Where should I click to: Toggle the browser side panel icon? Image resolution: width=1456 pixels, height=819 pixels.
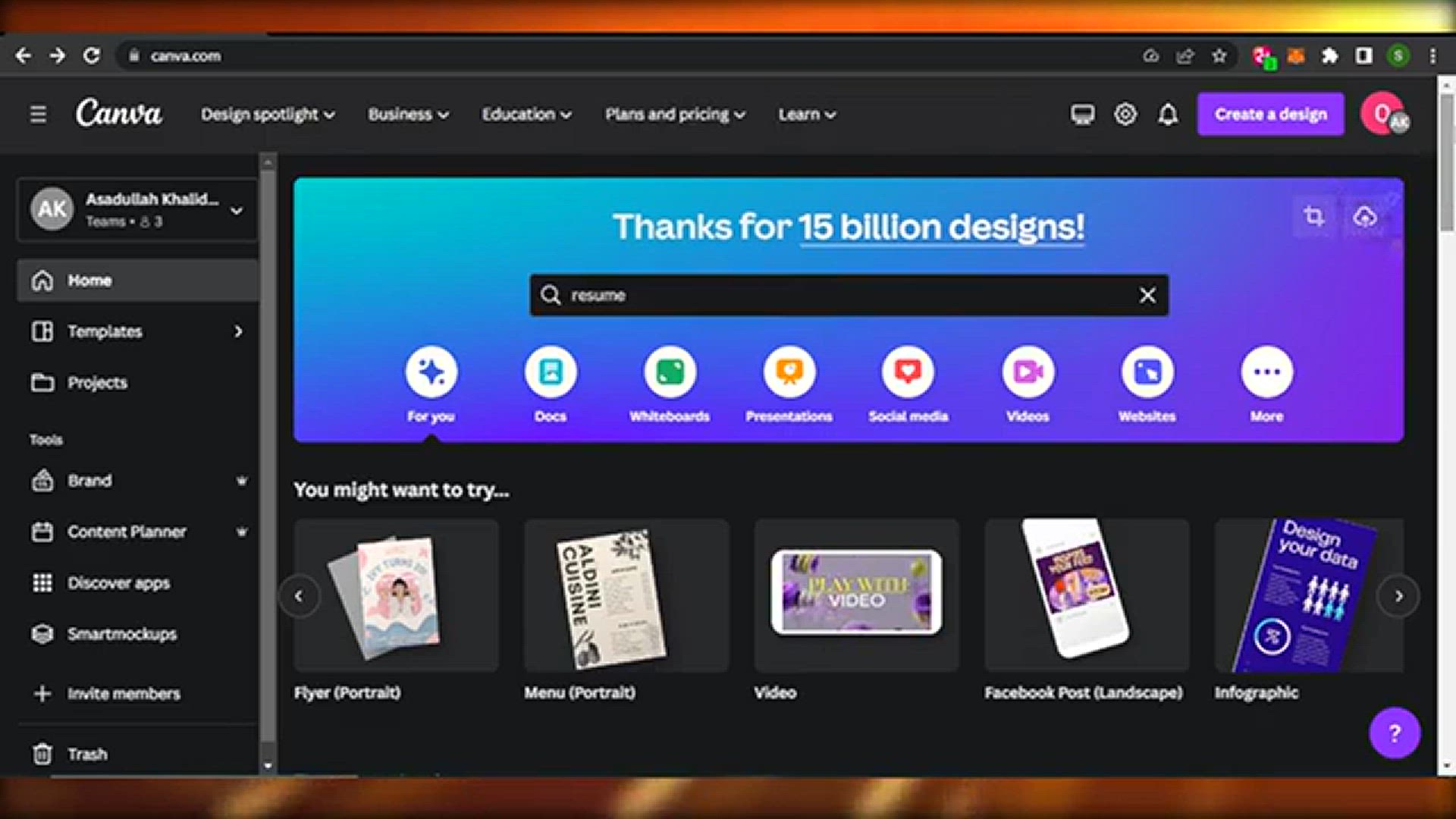(1363, 55)
